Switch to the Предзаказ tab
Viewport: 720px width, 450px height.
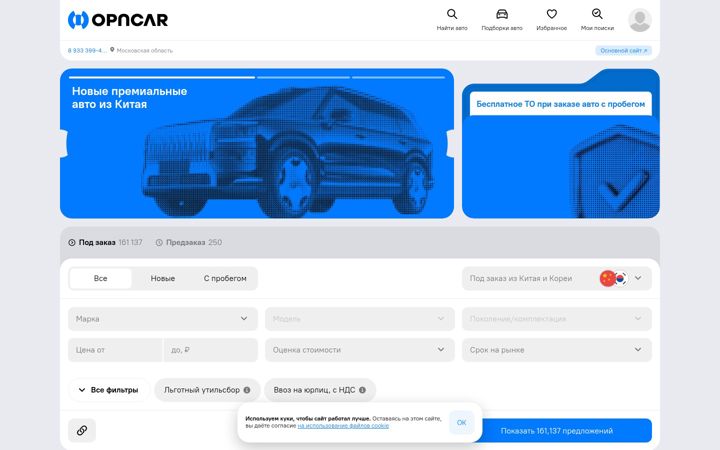(189, 242)
